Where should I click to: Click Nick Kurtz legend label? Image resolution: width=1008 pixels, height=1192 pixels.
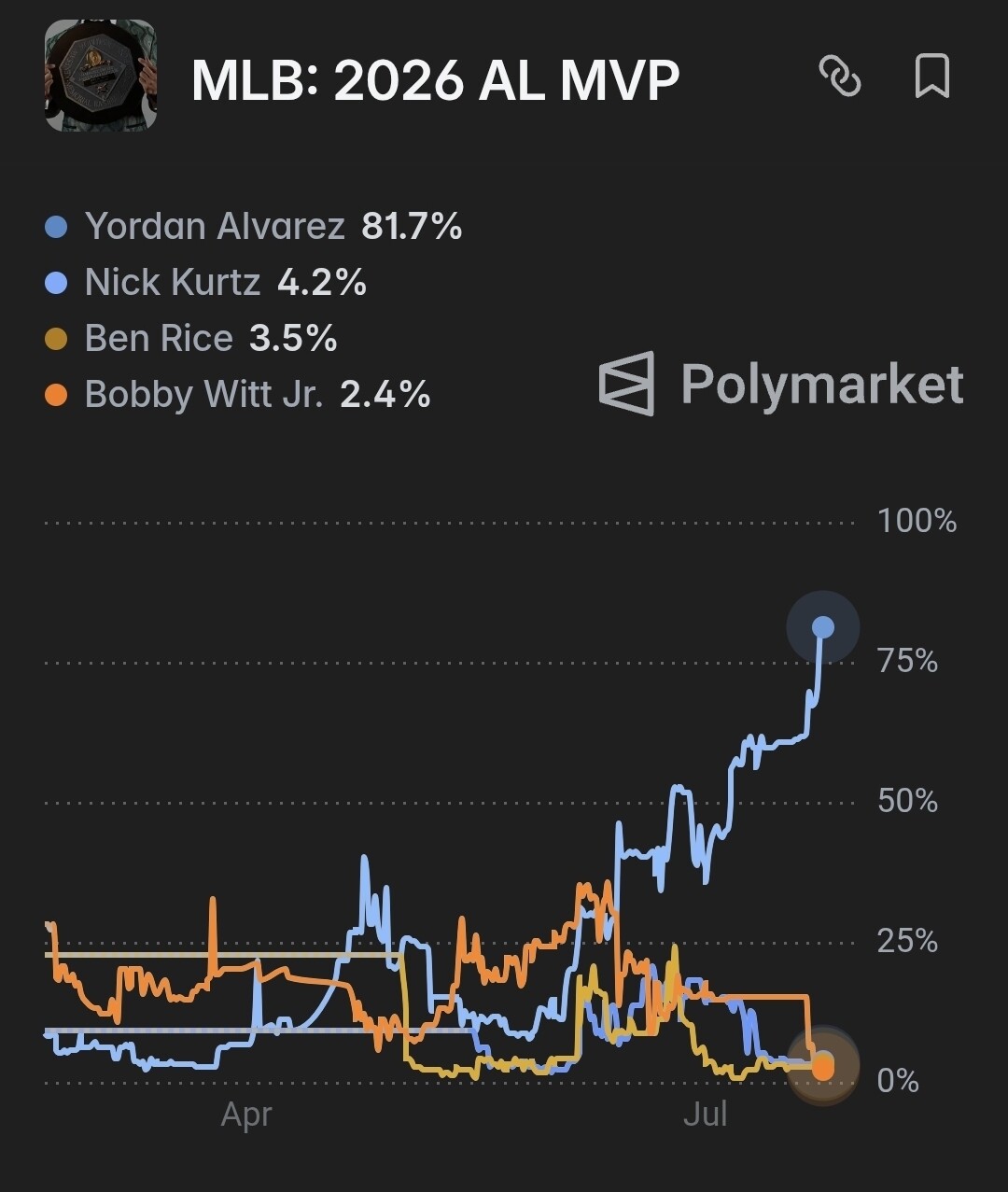pyautogui.click(x=172, y=283)
